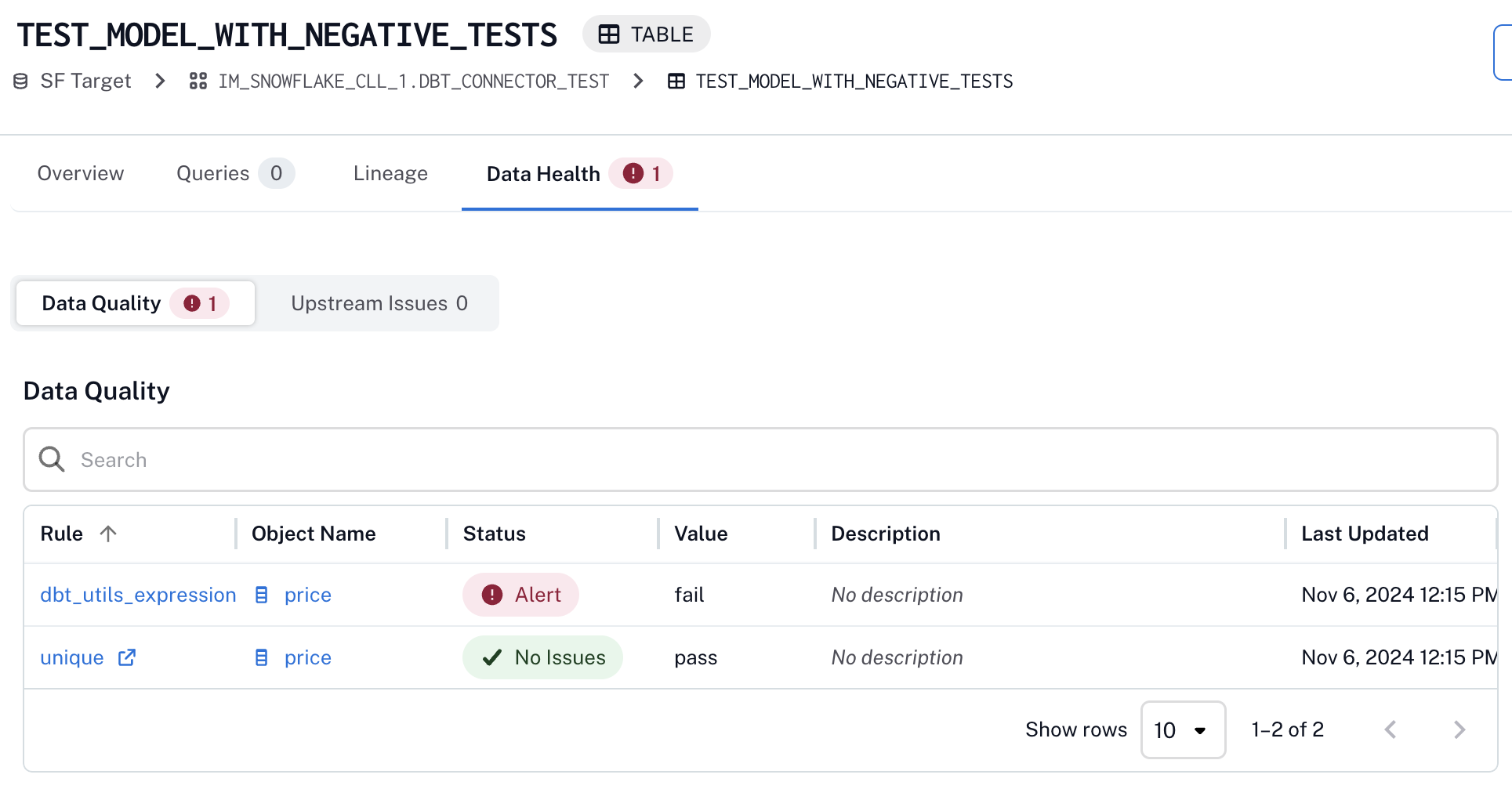Click the pass value cell
Image resolution: width=1512 pixels, height=789 pixels.
pos(696,657)
